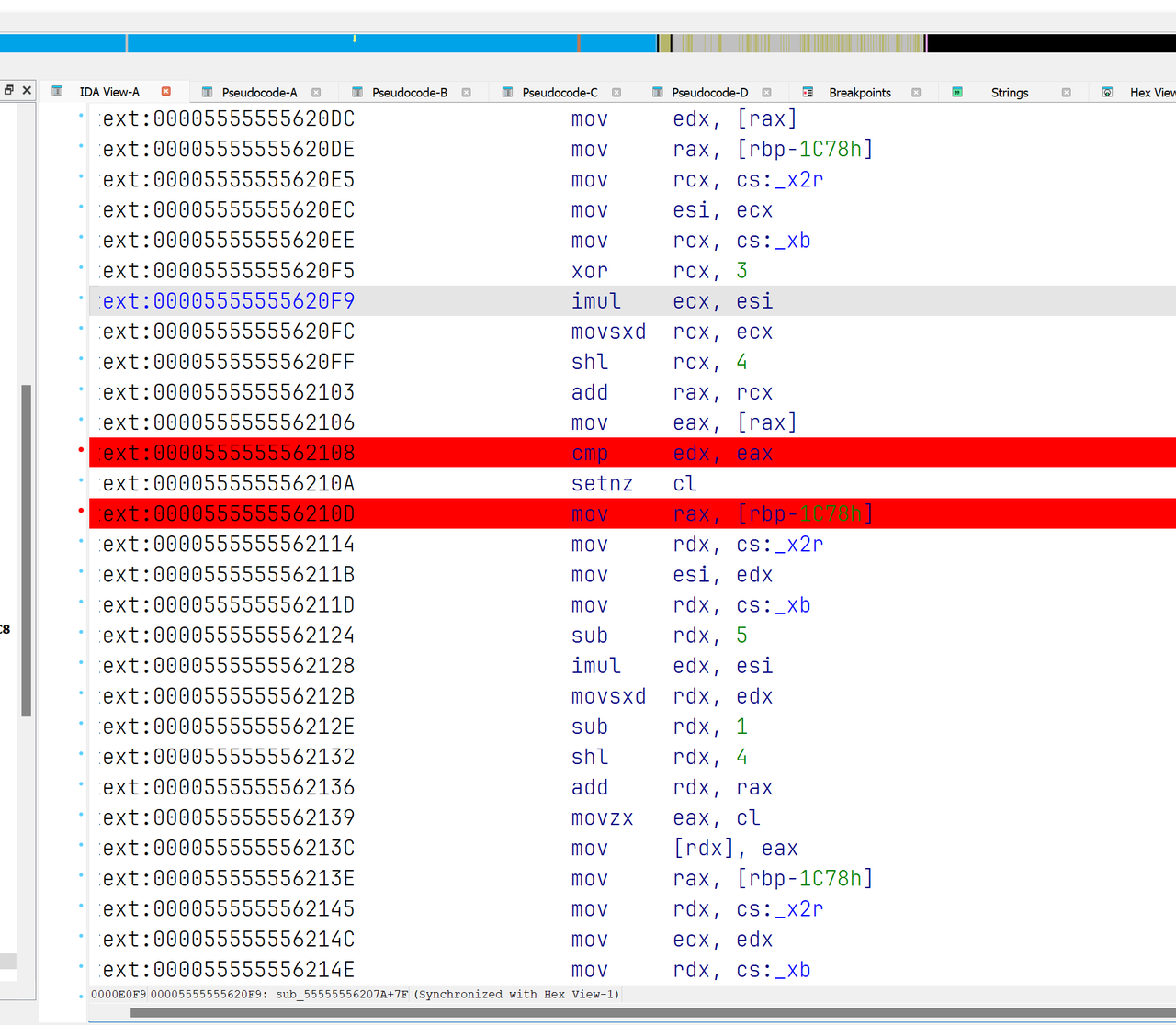This screenshot has width=1176, height=1025.
Task: Show the Strings tab
Action: [x=1010, y=92]
